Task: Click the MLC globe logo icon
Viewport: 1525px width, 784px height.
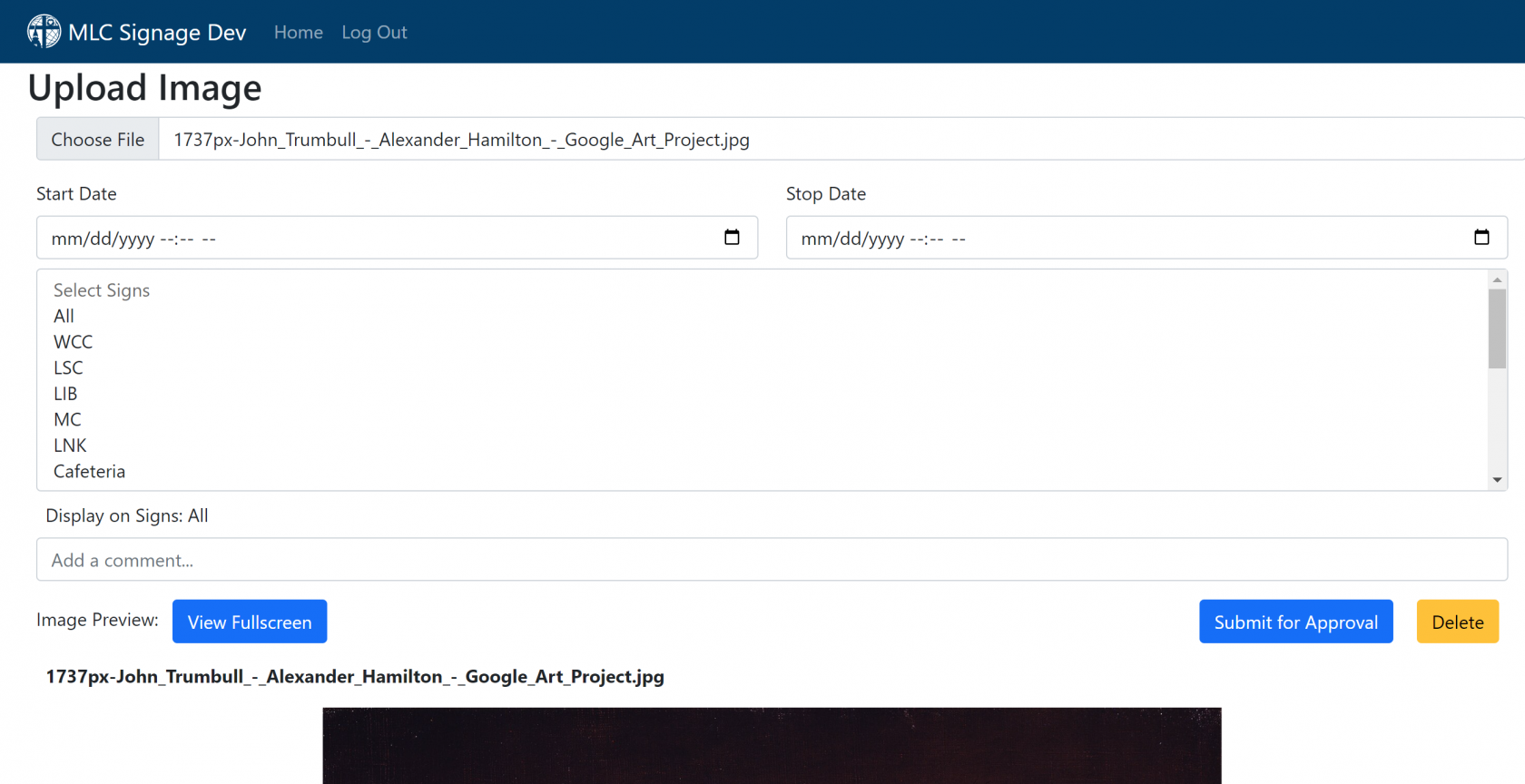Action: coord(44,32)
